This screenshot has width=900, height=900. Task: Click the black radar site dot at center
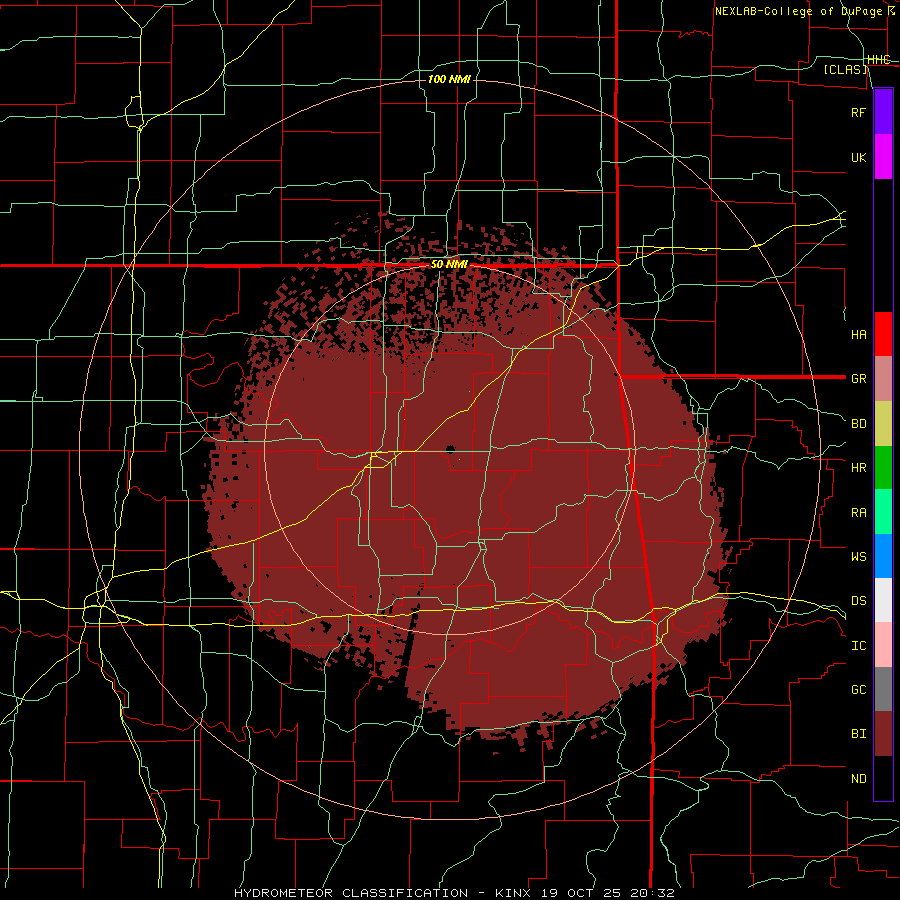click(x=449, y=449)
